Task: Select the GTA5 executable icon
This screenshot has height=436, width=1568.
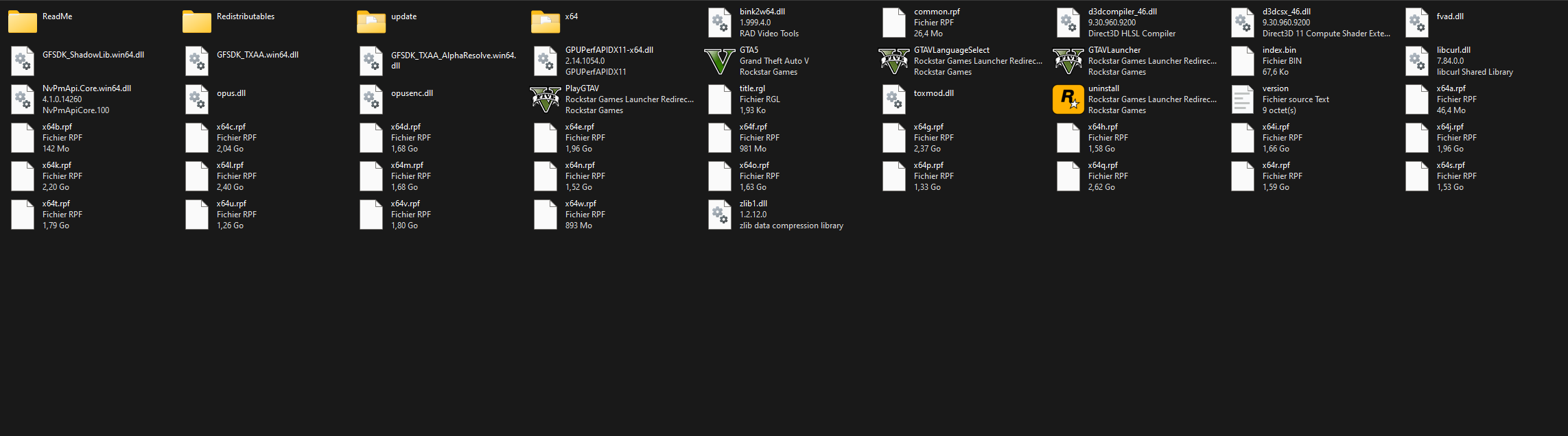Action: pos(720,61)
